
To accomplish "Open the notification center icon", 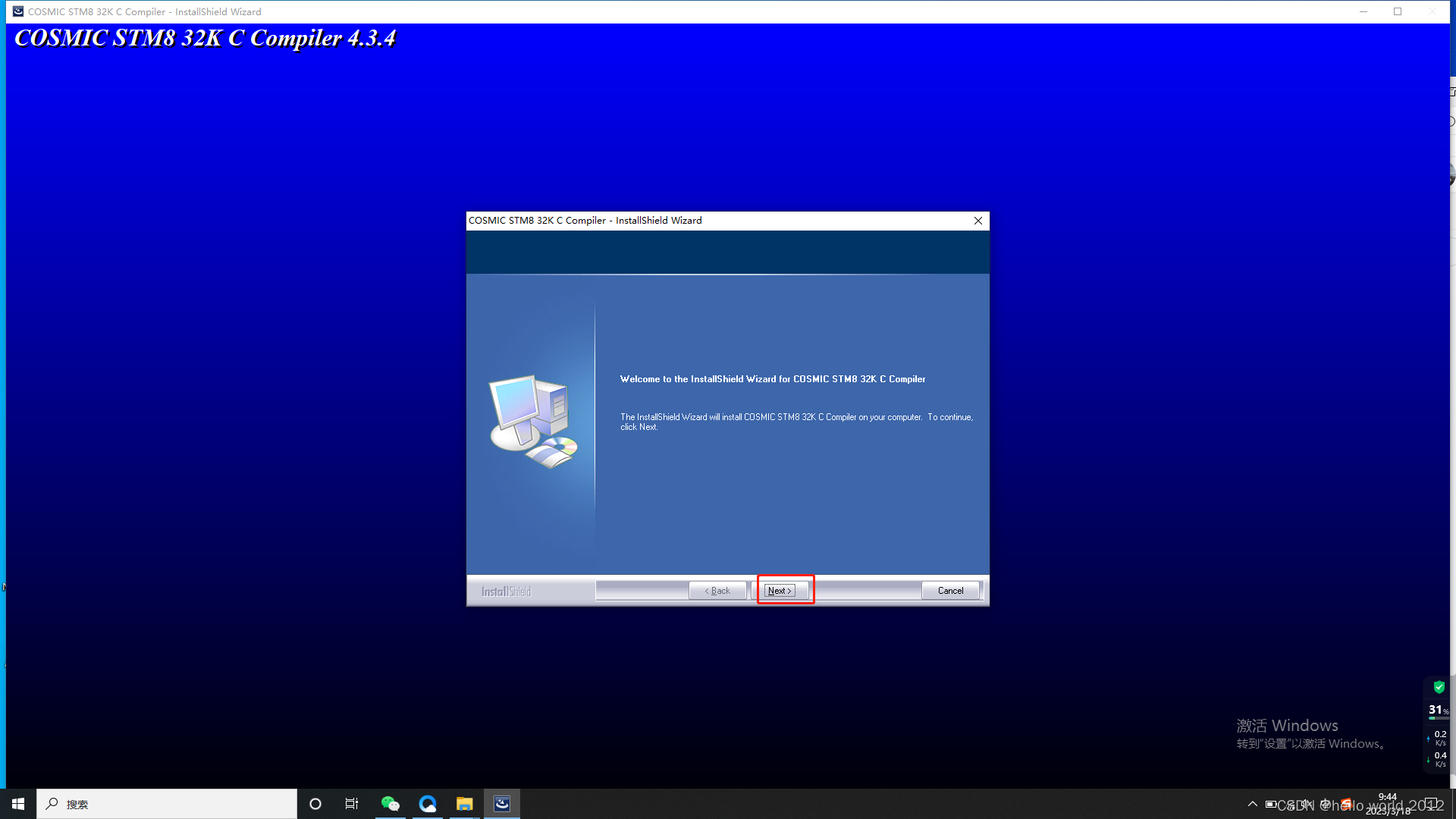I will (x=1432, y=804).
